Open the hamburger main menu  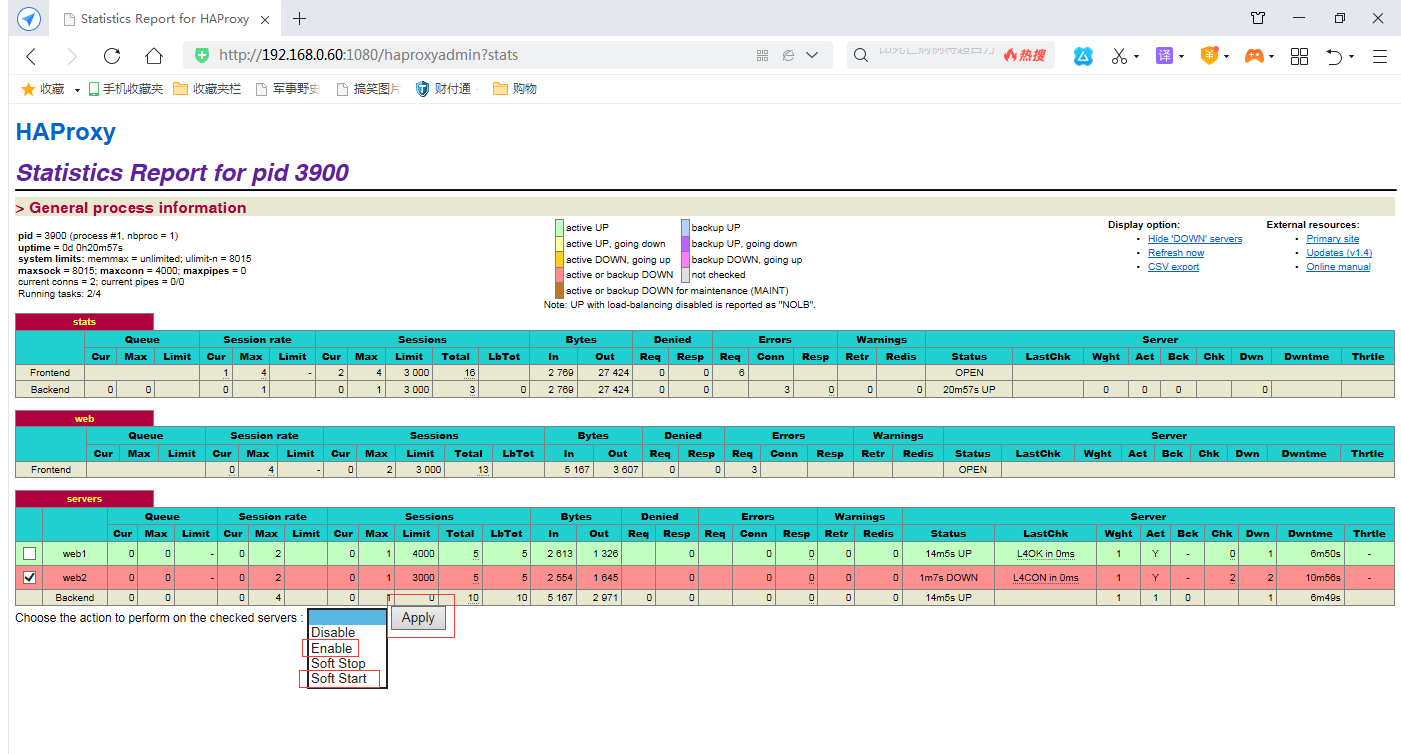(1380, 57)
